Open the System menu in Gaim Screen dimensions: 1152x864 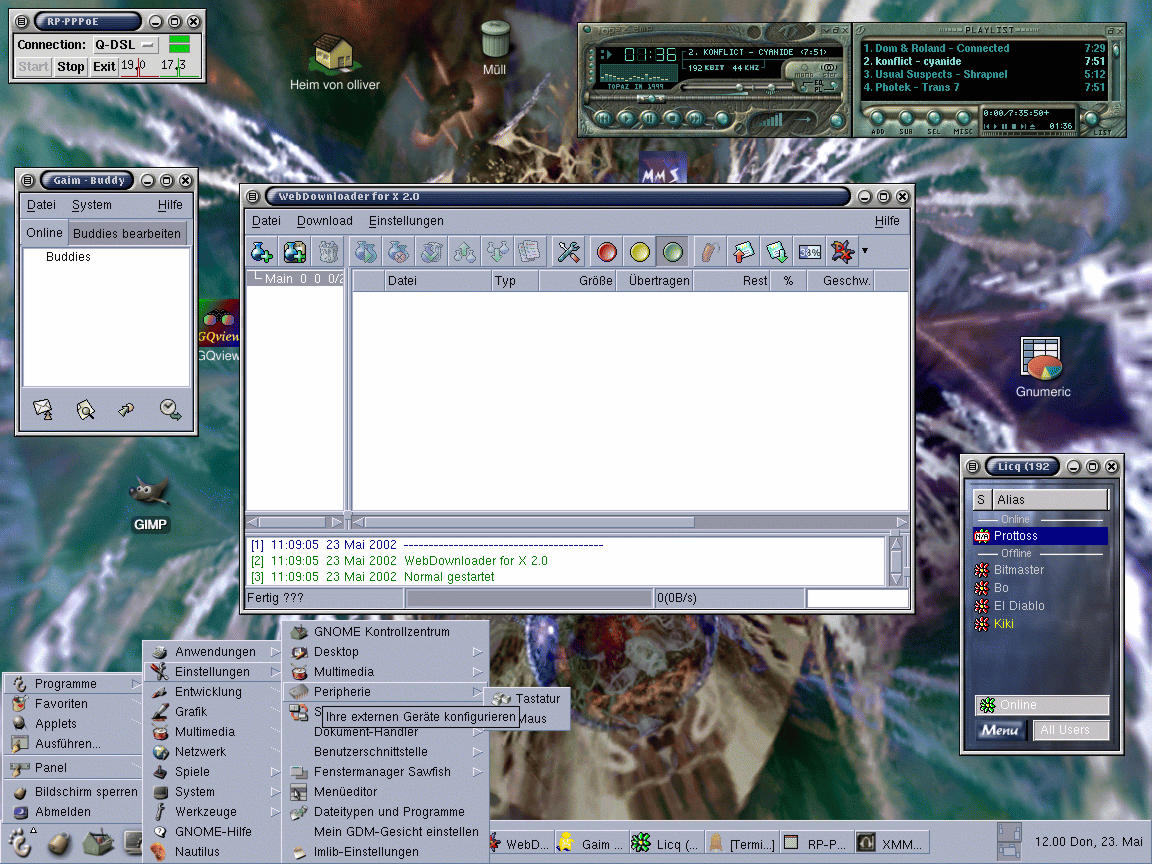coord(92,205)
